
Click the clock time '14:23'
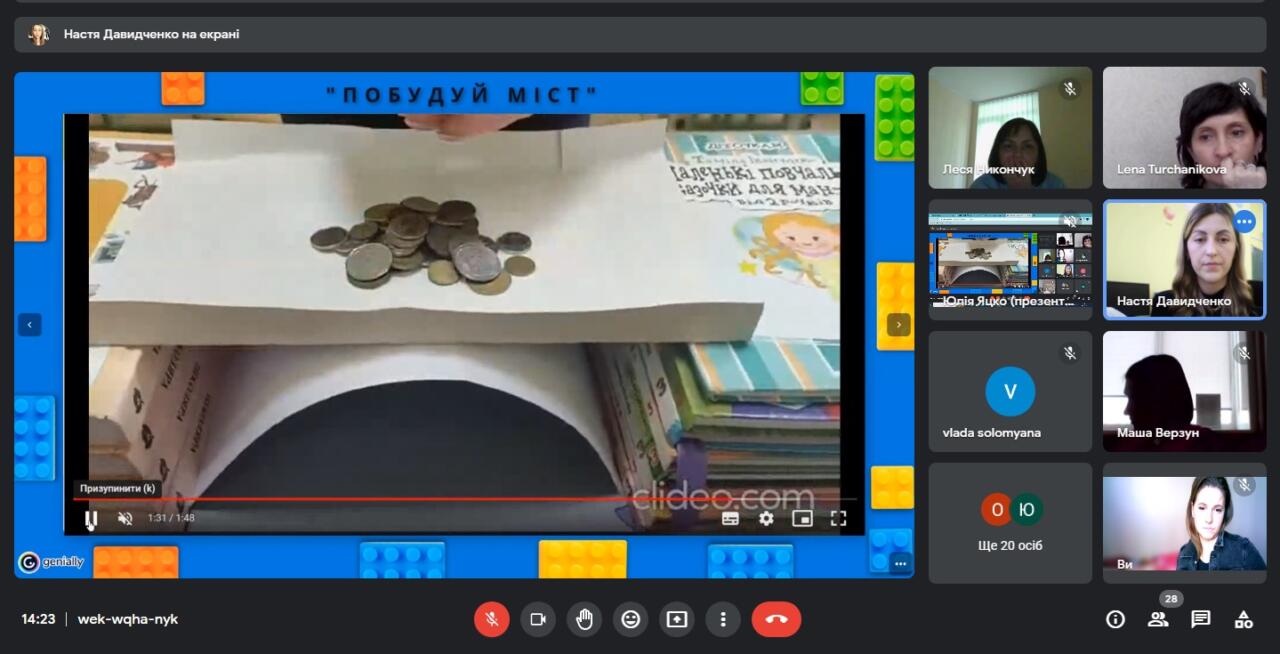coord(38,619)
